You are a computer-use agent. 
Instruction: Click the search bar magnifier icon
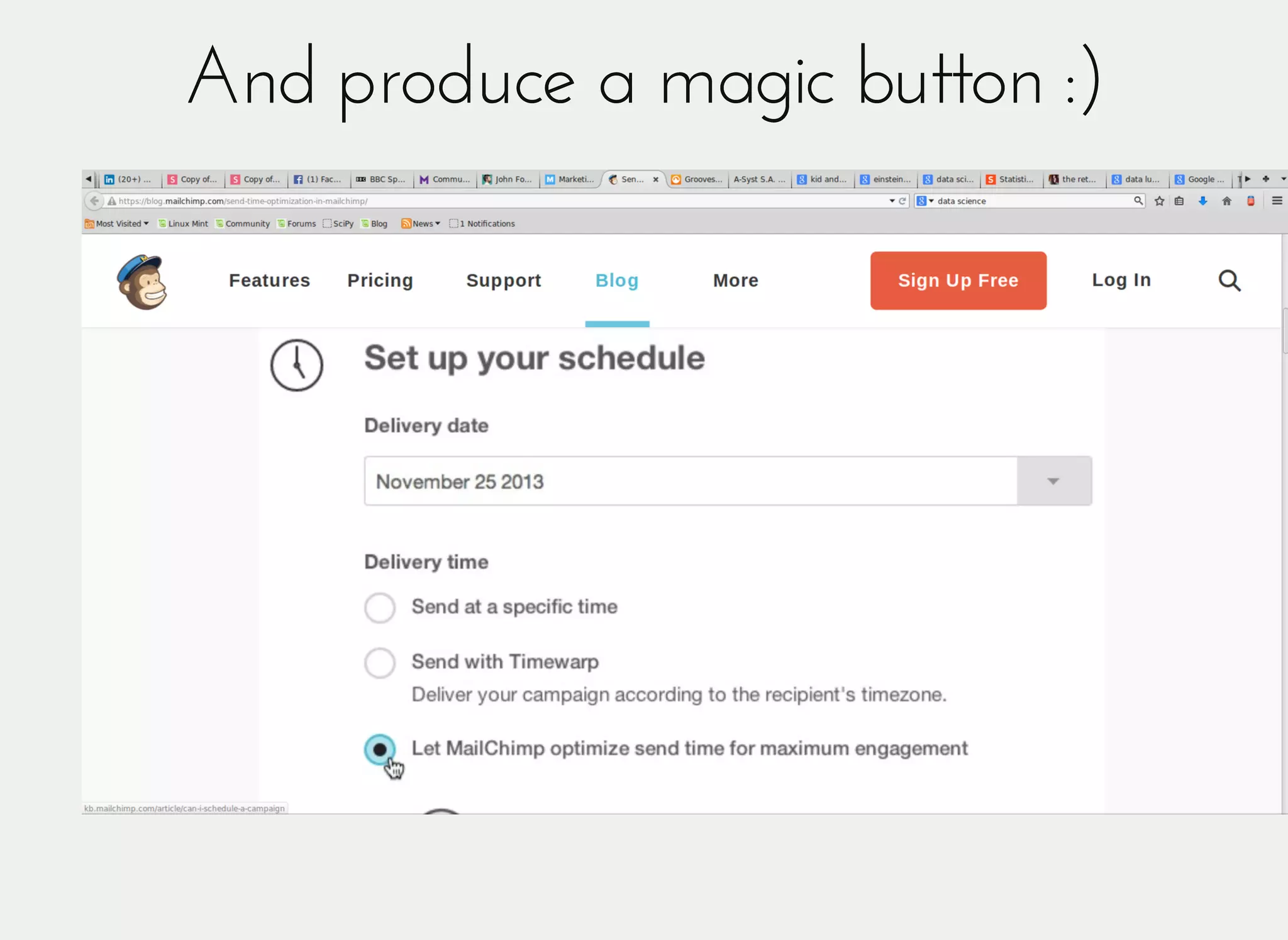tap(1138, 201)
